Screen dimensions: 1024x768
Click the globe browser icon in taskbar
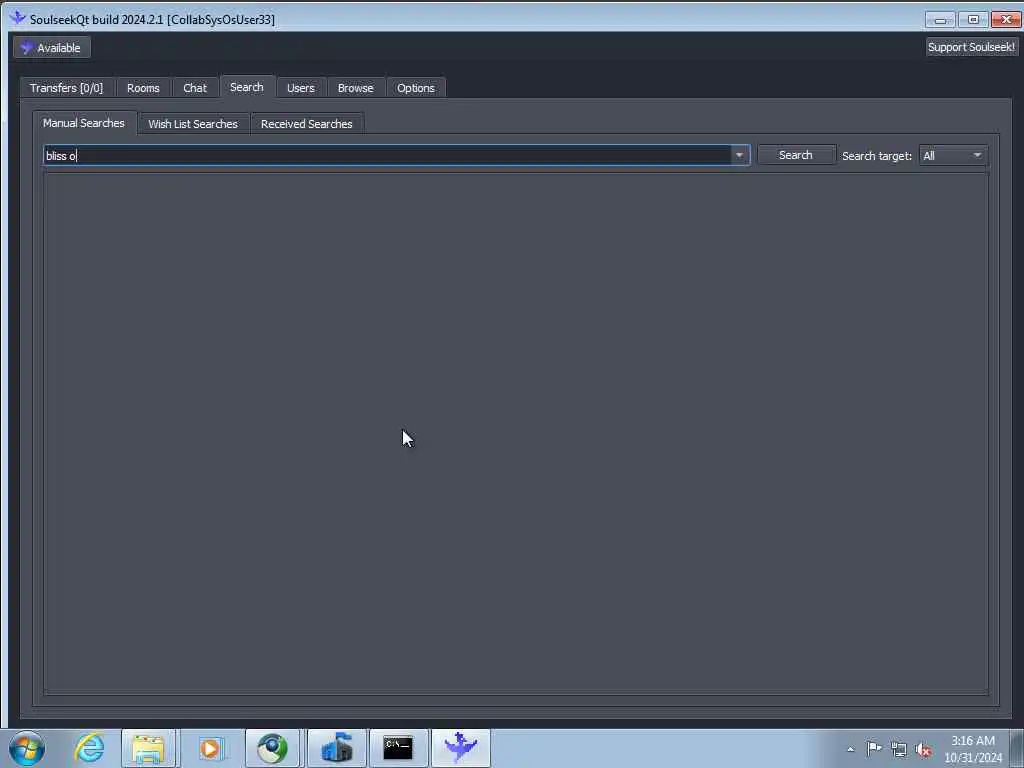click(272, 748)
